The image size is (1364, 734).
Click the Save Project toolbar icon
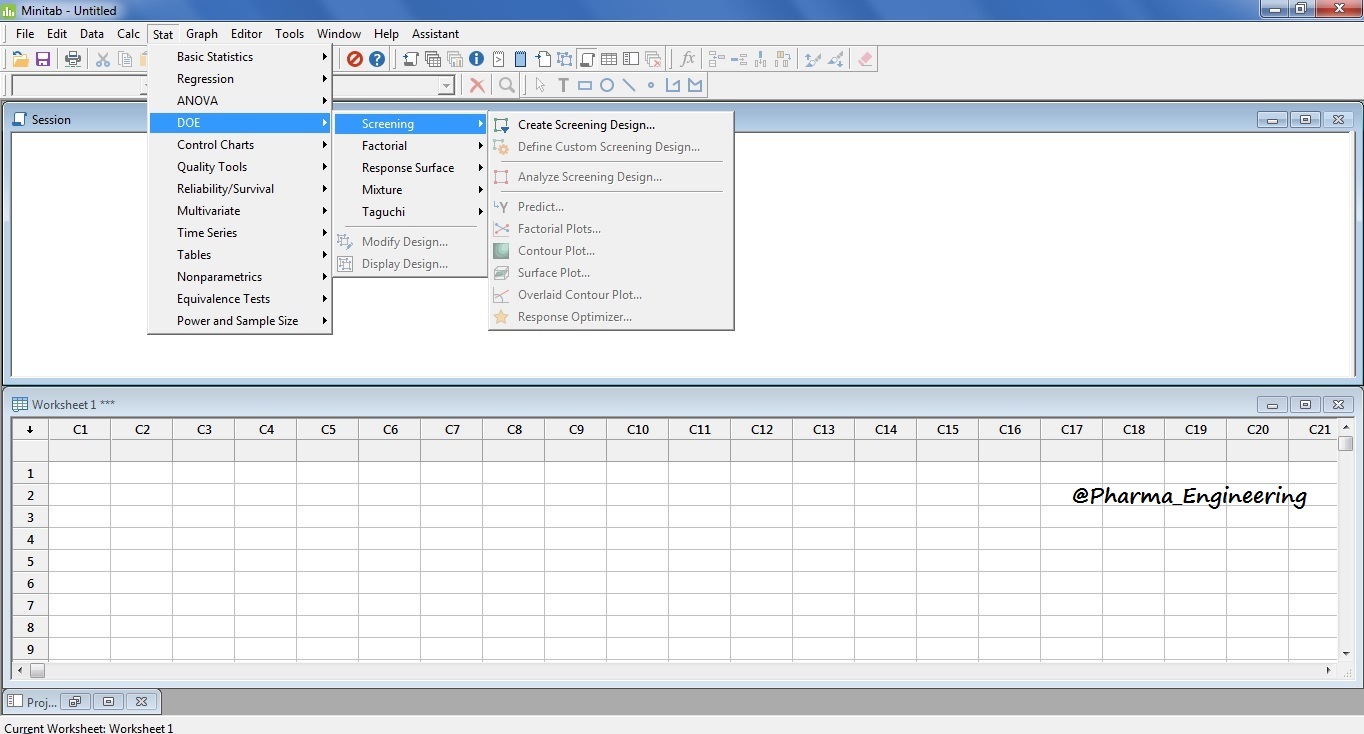pos(43,58)
